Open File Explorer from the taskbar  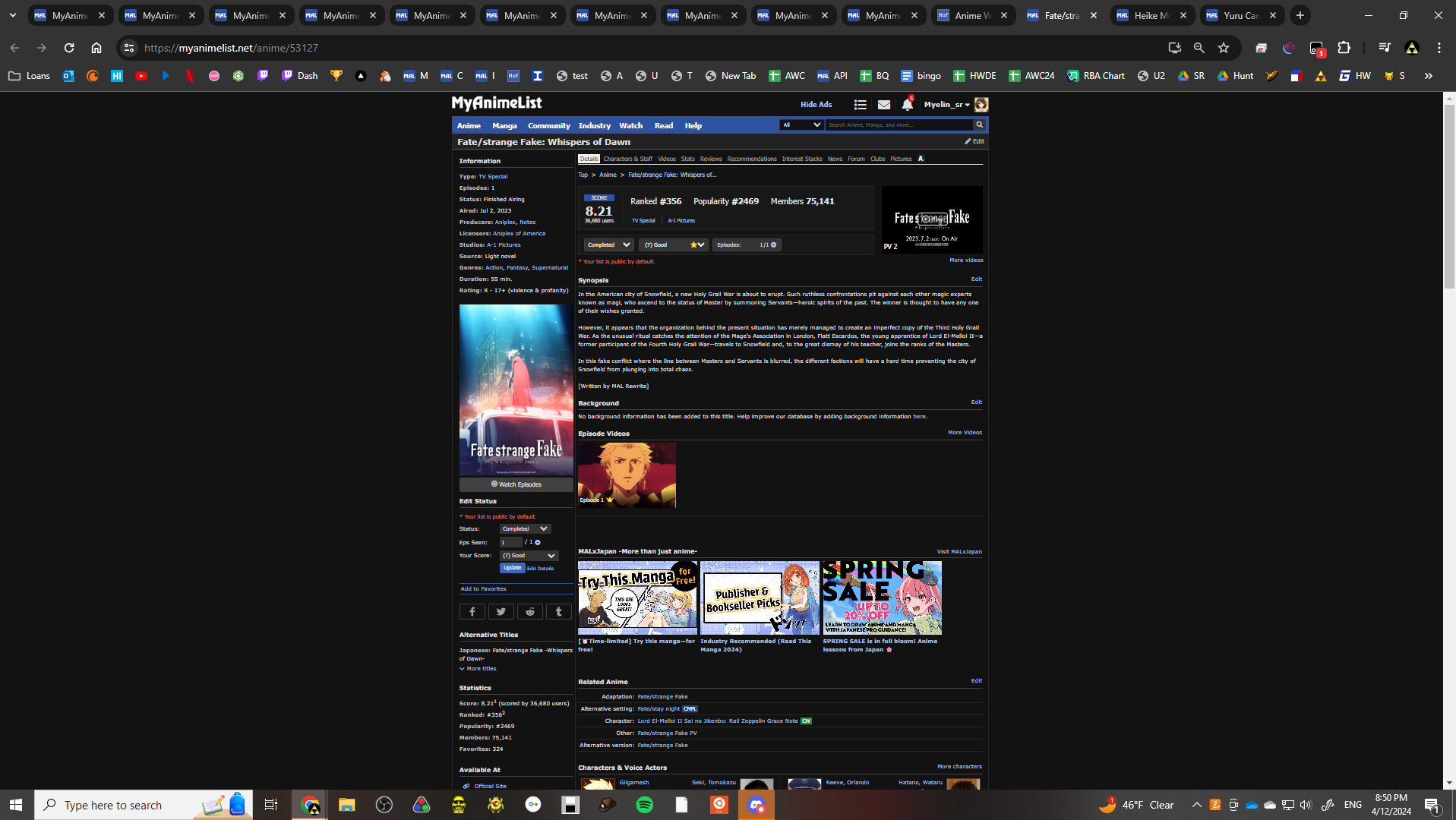pos(347,805)
